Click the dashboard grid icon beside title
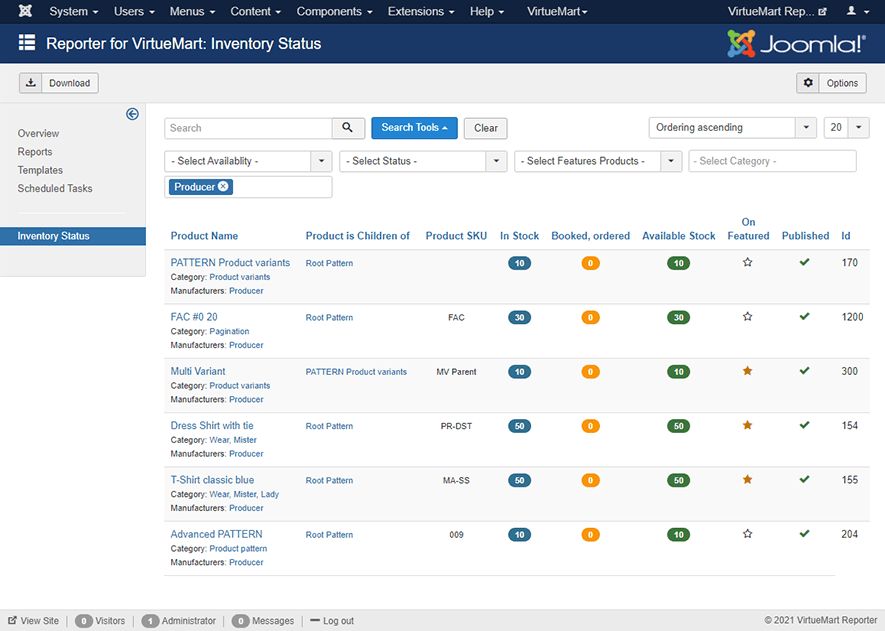The width and height of the screenshot is (885, 631). 27,43
